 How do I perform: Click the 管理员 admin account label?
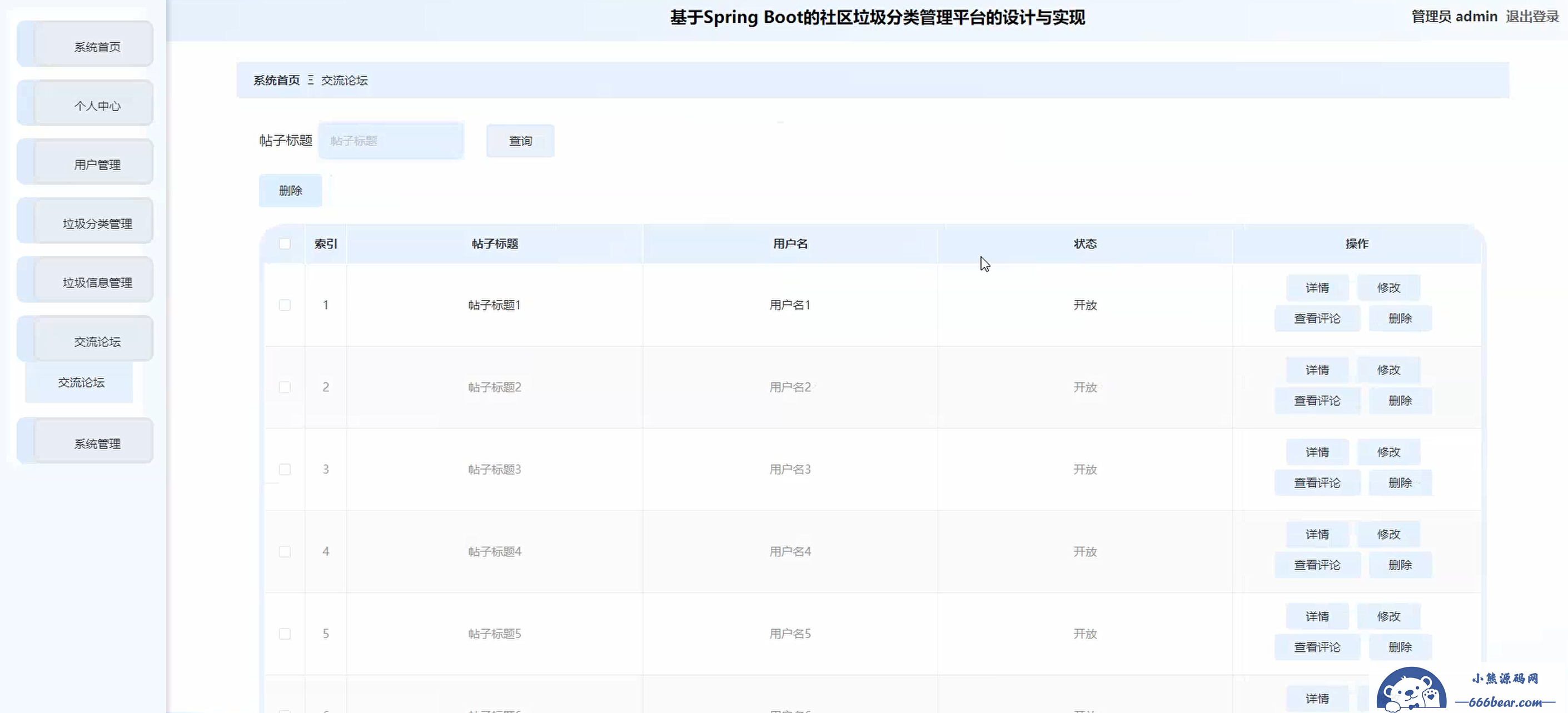pyautogui.click(x=1454, y=17)
